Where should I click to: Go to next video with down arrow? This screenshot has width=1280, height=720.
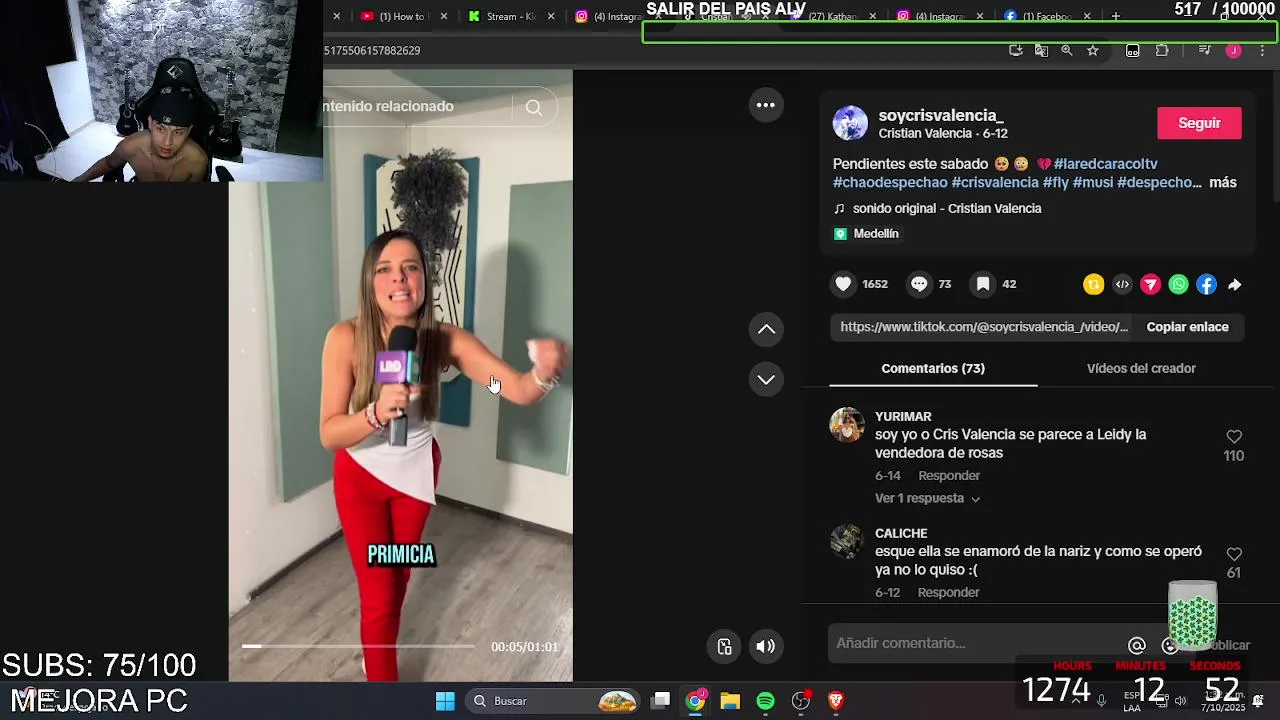[x=766, y=379]
